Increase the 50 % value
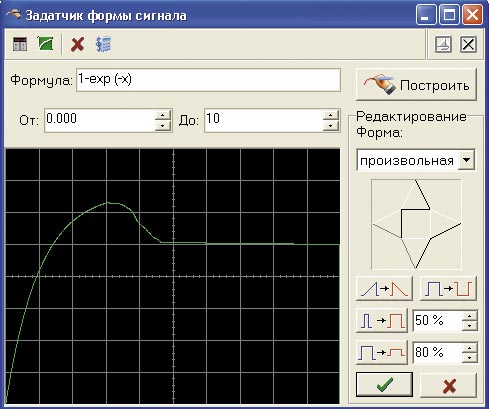The image size is (489, 409). [470, 316]
